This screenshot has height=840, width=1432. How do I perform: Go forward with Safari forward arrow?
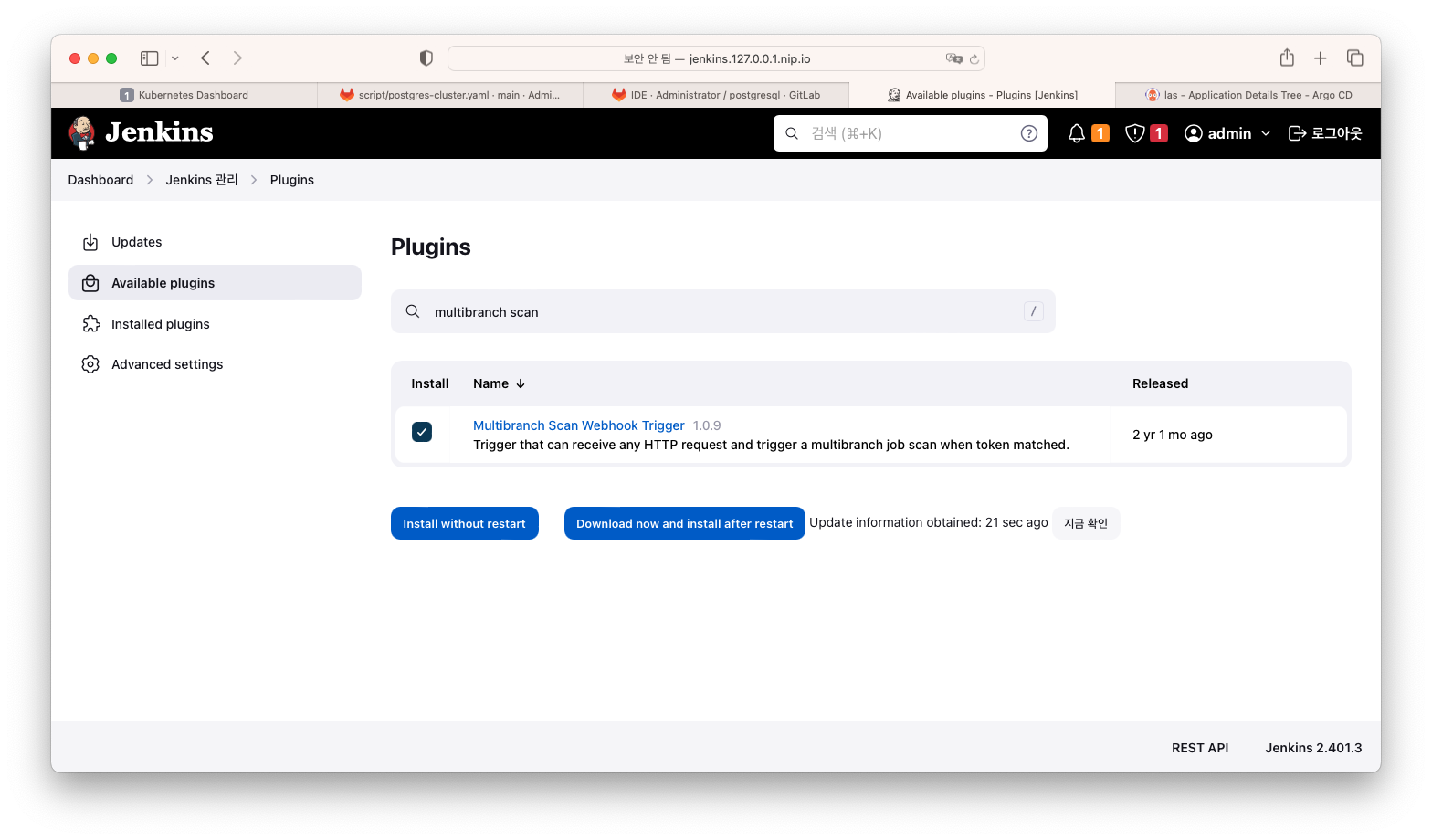tap(237, 58)
